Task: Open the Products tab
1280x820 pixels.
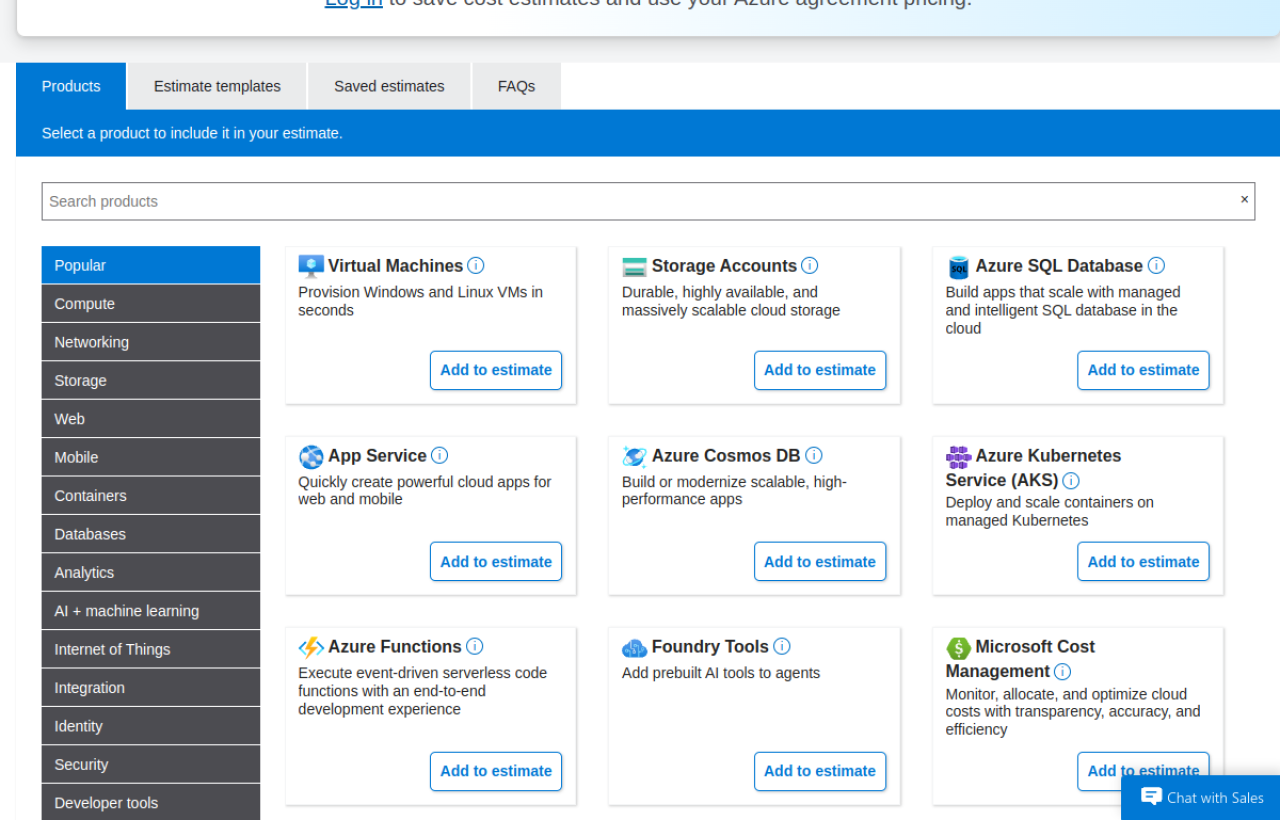Action: pyautogui.click(x=71, y=86)
